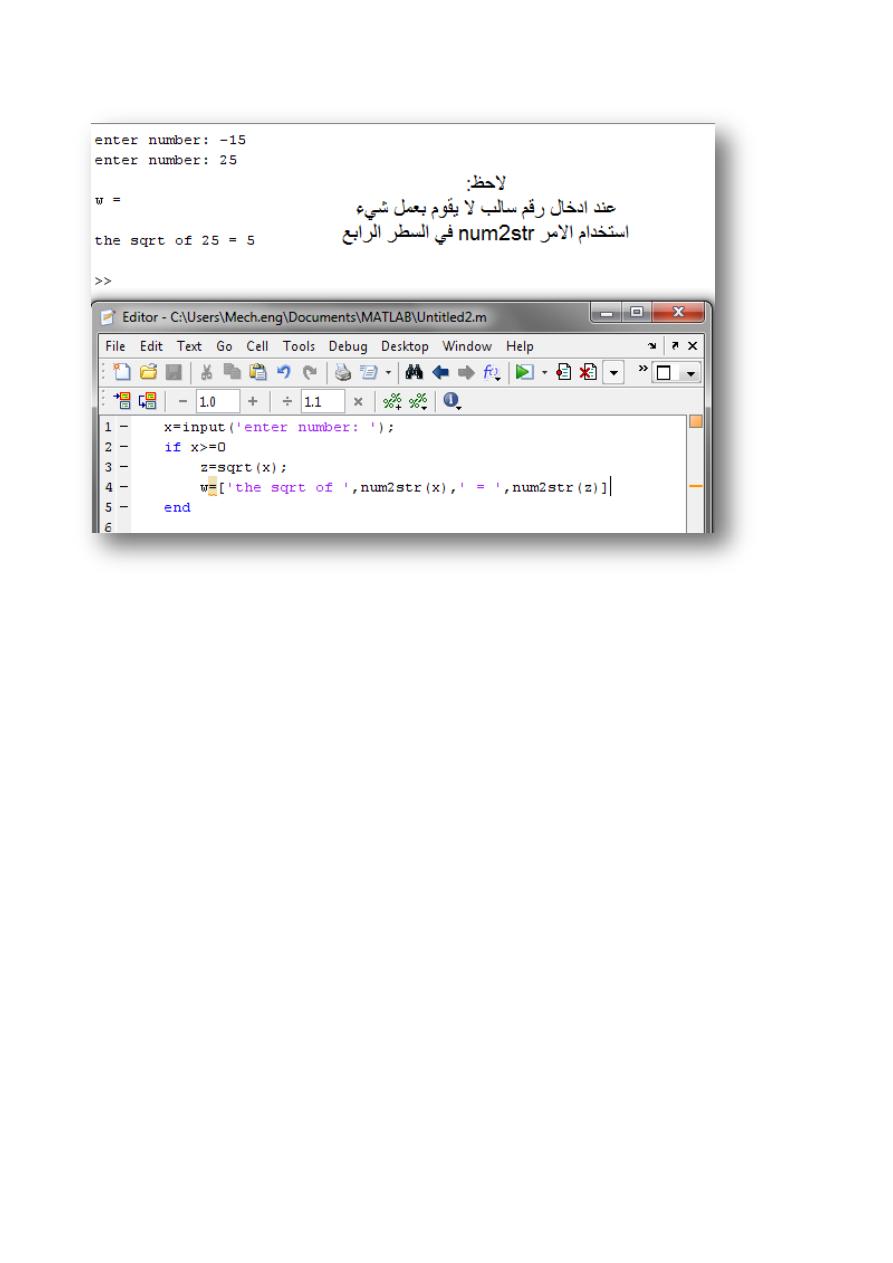893x1263 pixels.
Task: Open the publish icon's dropdown arrow
Action: (388, 373)
